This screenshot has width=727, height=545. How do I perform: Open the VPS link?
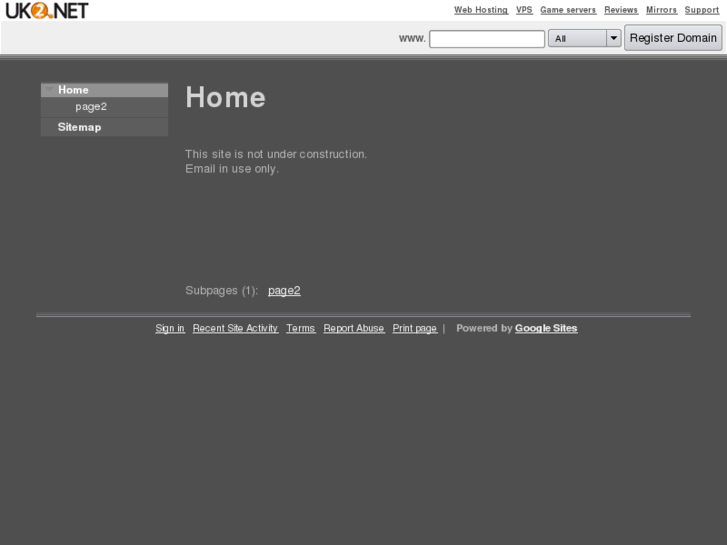coord(524,10)
